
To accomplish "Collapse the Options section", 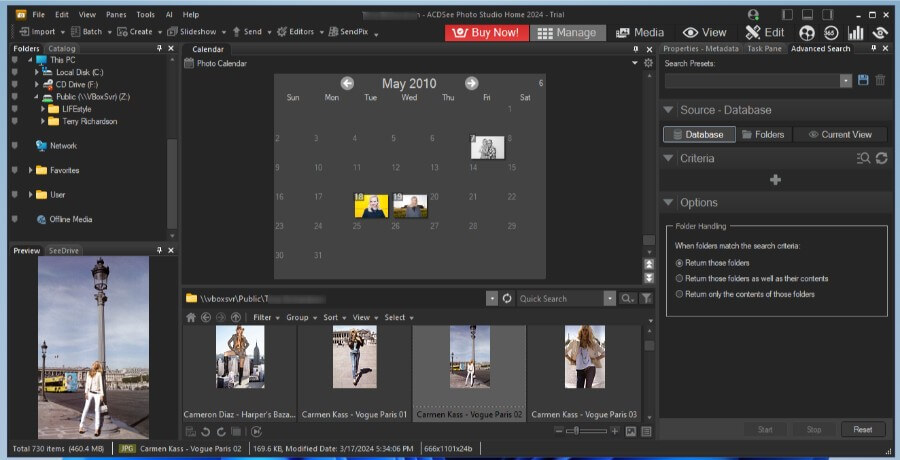I will pyautogui.click(x=669, y=203).
